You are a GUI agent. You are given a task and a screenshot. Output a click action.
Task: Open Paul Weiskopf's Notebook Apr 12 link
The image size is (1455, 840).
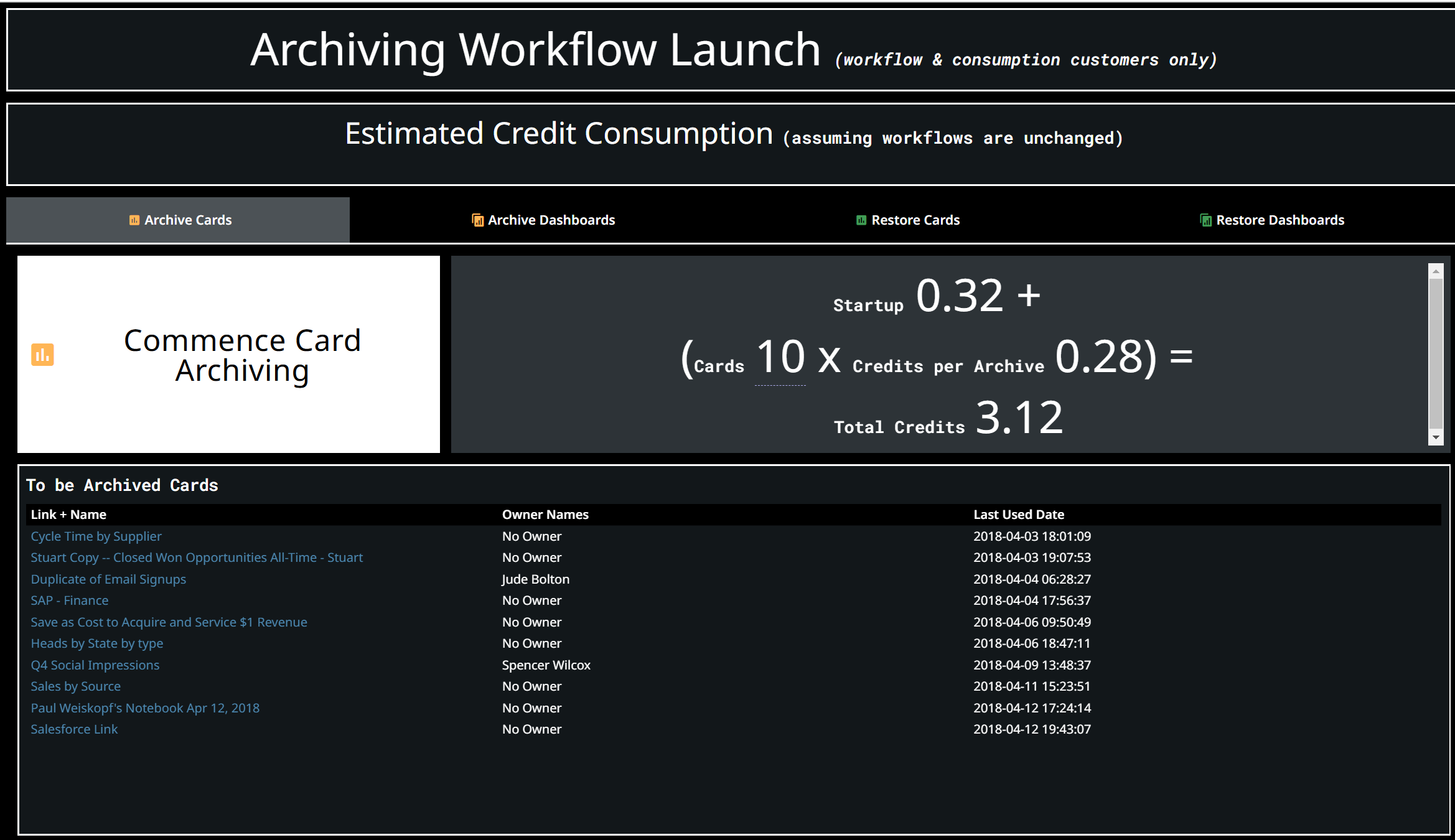145,708
